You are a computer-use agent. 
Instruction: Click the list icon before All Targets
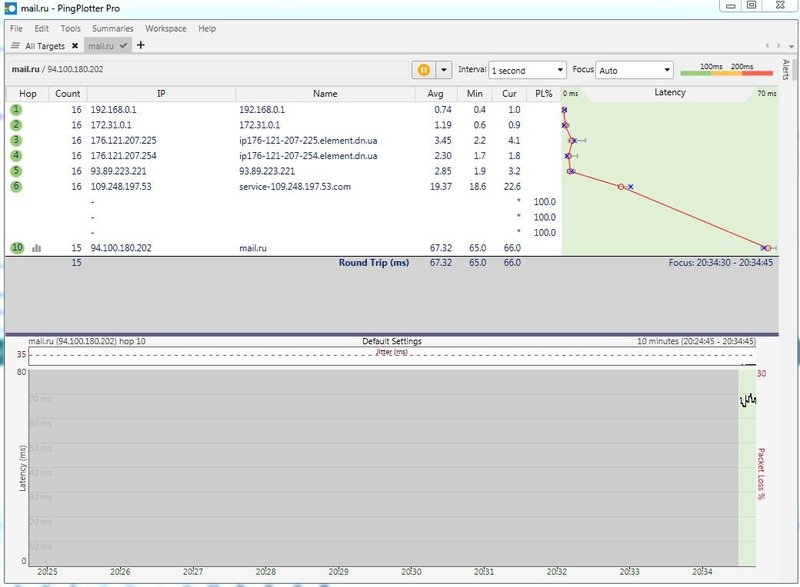tap(15, 45)
